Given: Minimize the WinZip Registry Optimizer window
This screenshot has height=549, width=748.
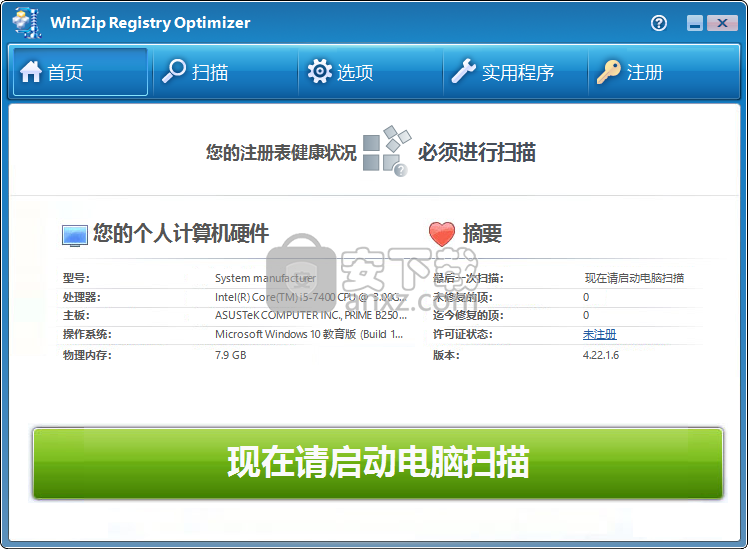Looking at the screenshot, I should (x=695, y=23).
